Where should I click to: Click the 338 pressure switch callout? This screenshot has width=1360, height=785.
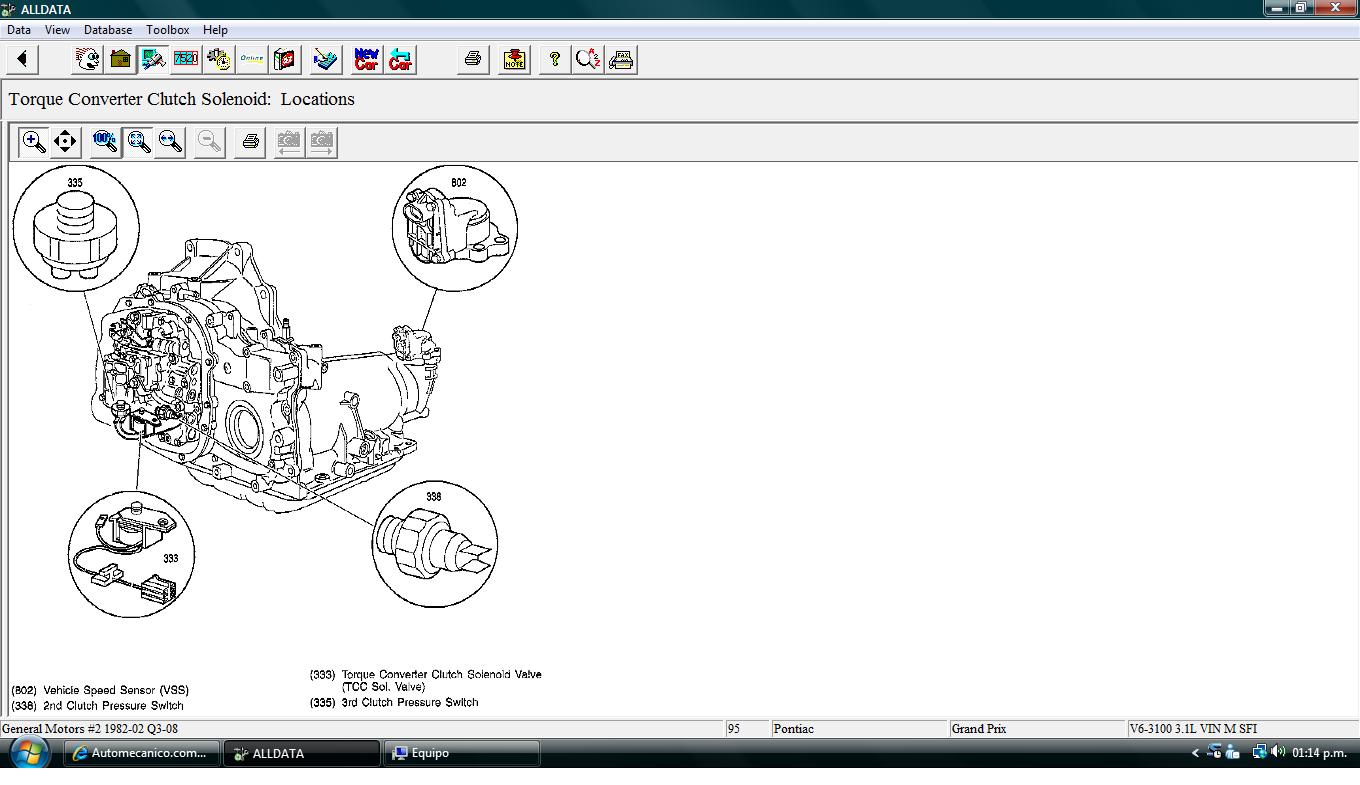pyautogui.click(x=435, y=544)
